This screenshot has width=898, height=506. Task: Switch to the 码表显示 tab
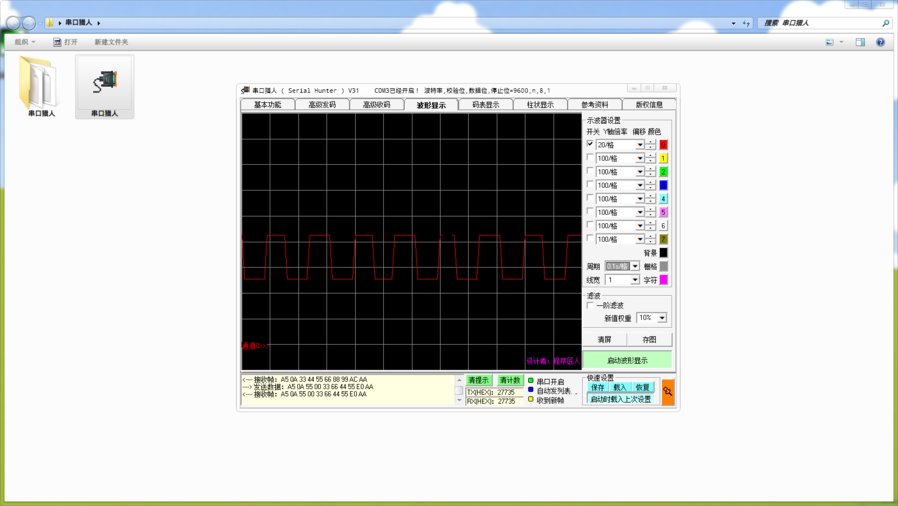tap(486, 105)
